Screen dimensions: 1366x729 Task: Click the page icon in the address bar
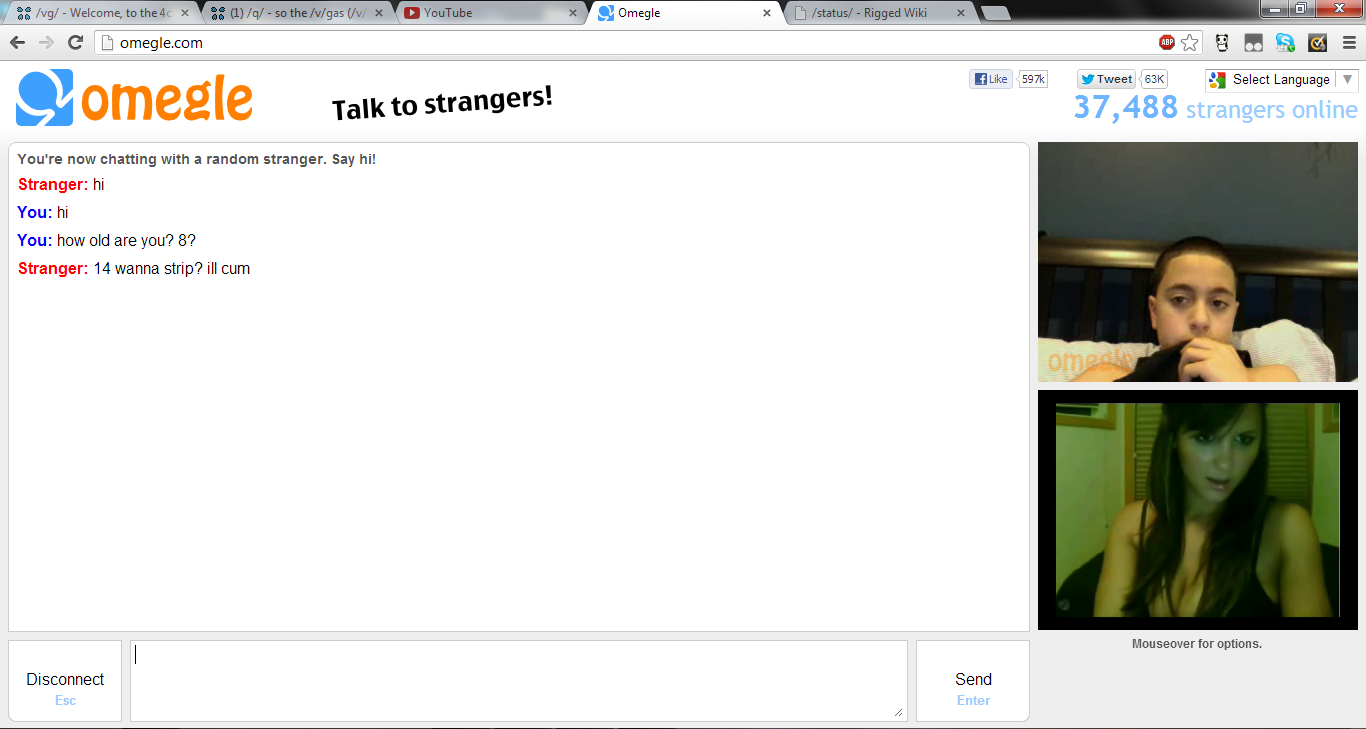[x=108, y=43]
